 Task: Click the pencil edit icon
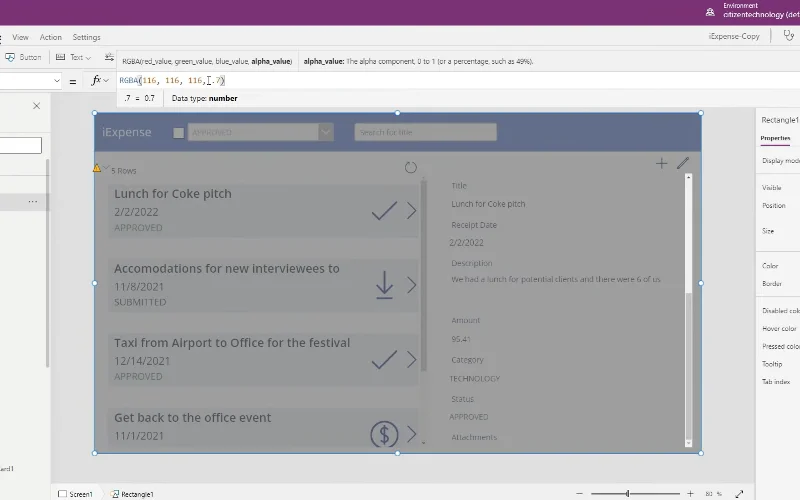click(683, 163)
